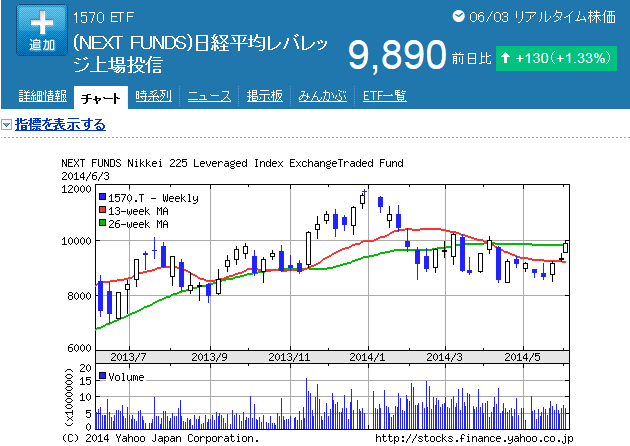This screenshot has width=630, height=446.
Task: Click the 1570 ETF code text
Action: (104, 17)
